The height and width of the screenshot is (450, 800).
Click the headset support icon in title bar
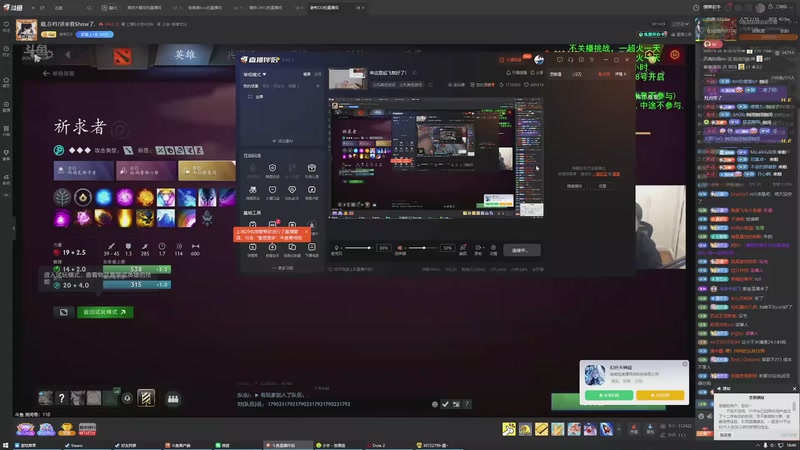pos(570,60)
